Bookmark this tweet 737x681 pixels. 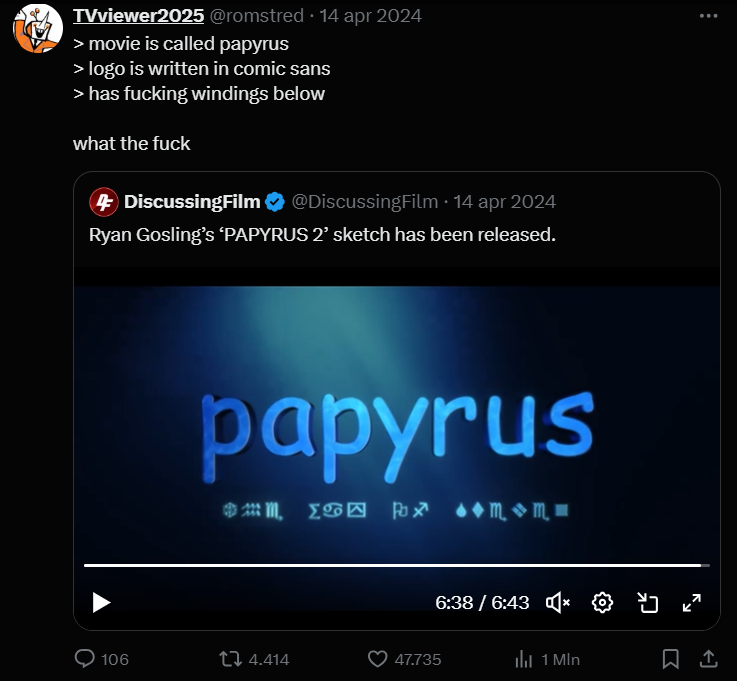(x=671, y=659)
